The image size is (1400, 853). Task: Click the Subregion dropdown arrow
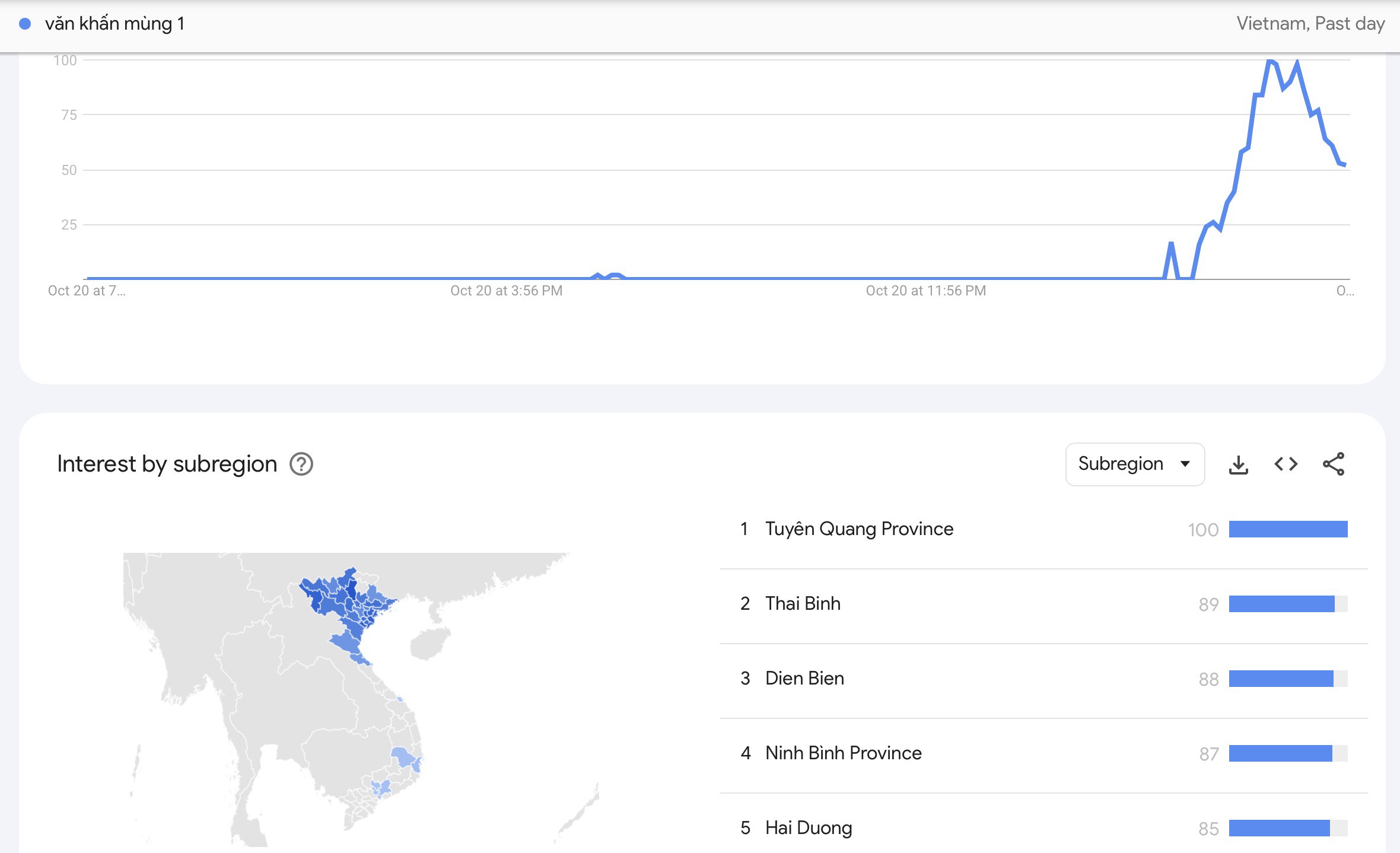(1185, 464)
